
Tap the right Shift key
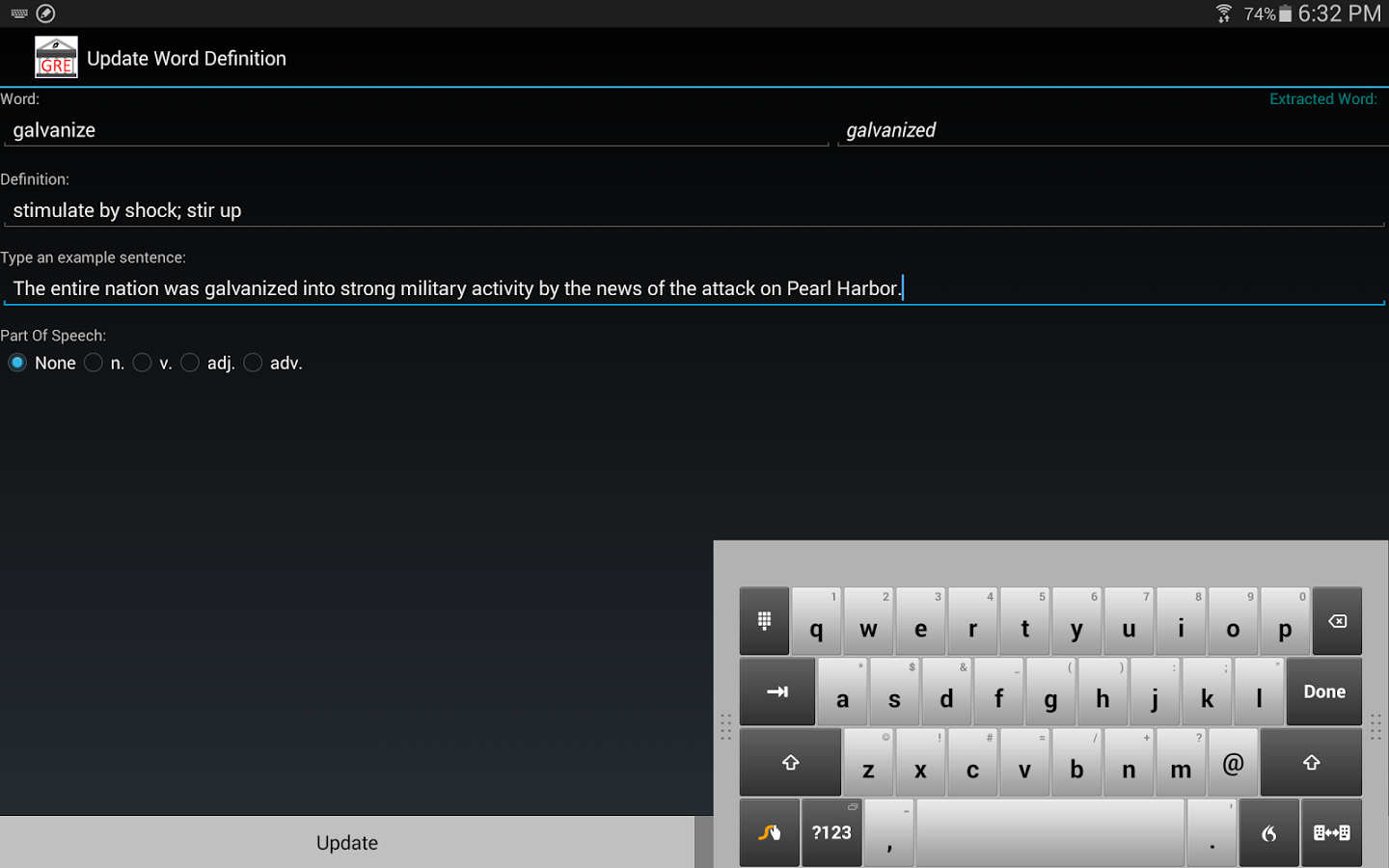tap(1311, 762)
